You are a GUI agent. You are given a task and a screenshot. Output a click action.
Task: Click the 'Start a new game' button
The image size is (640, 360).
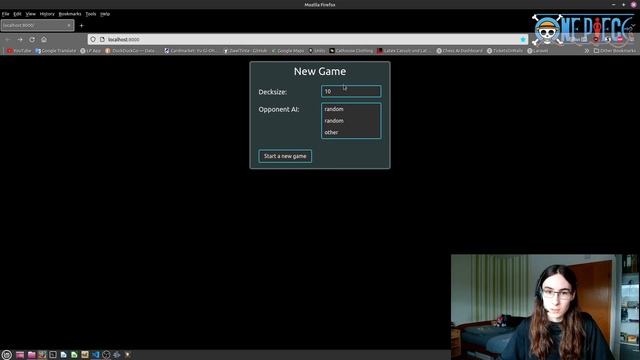(x=285, y=156)
